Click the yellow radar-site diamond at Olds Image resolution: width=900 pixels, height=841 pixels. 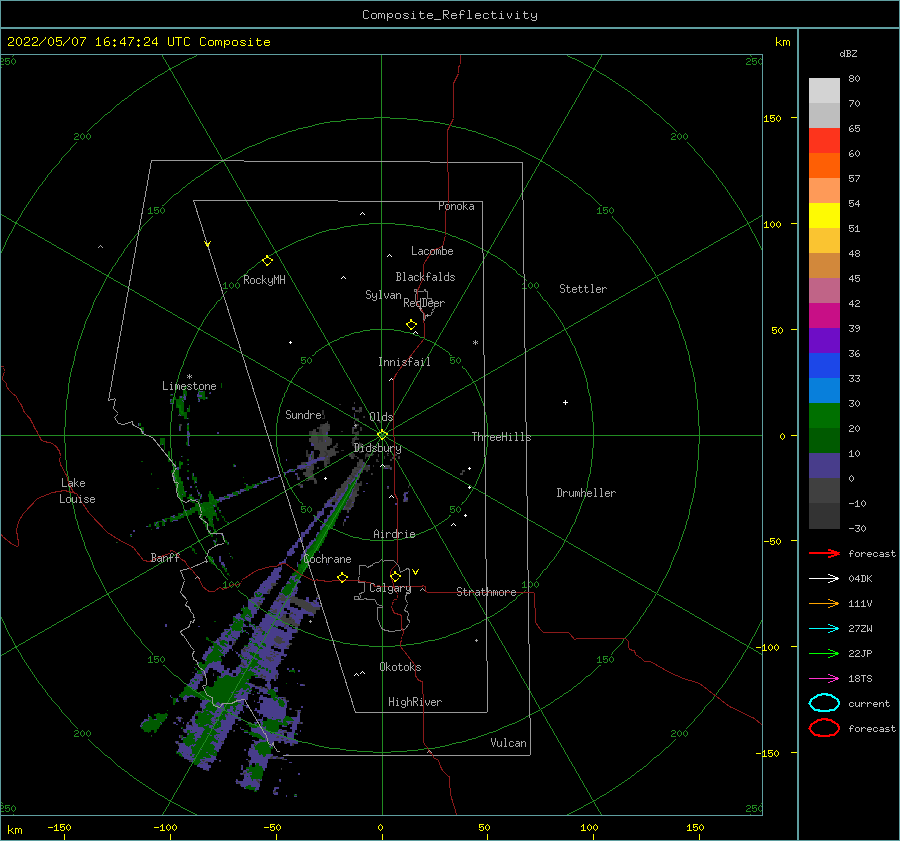point(382,435)
